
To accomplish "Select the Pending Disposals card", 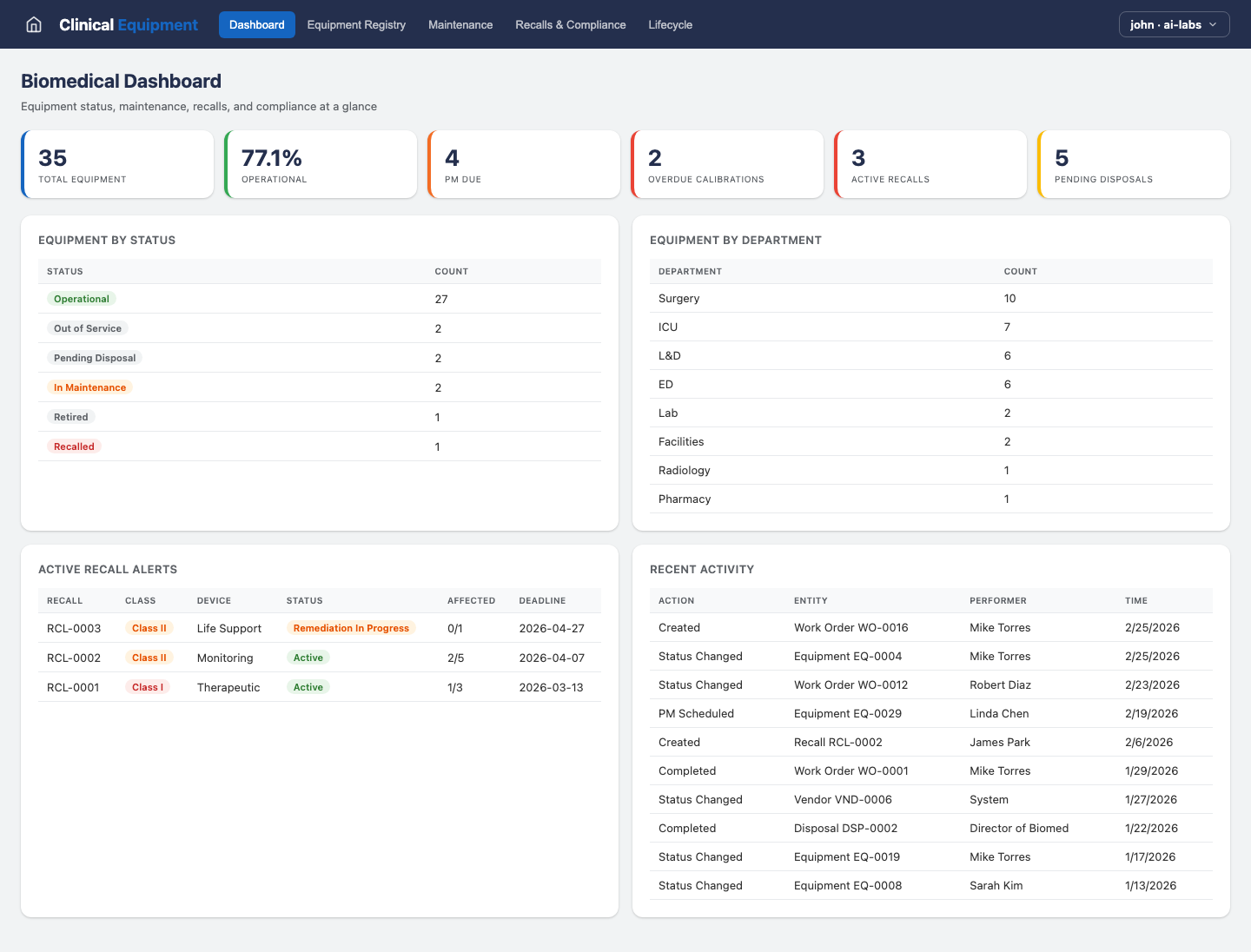I will 1133,164.
